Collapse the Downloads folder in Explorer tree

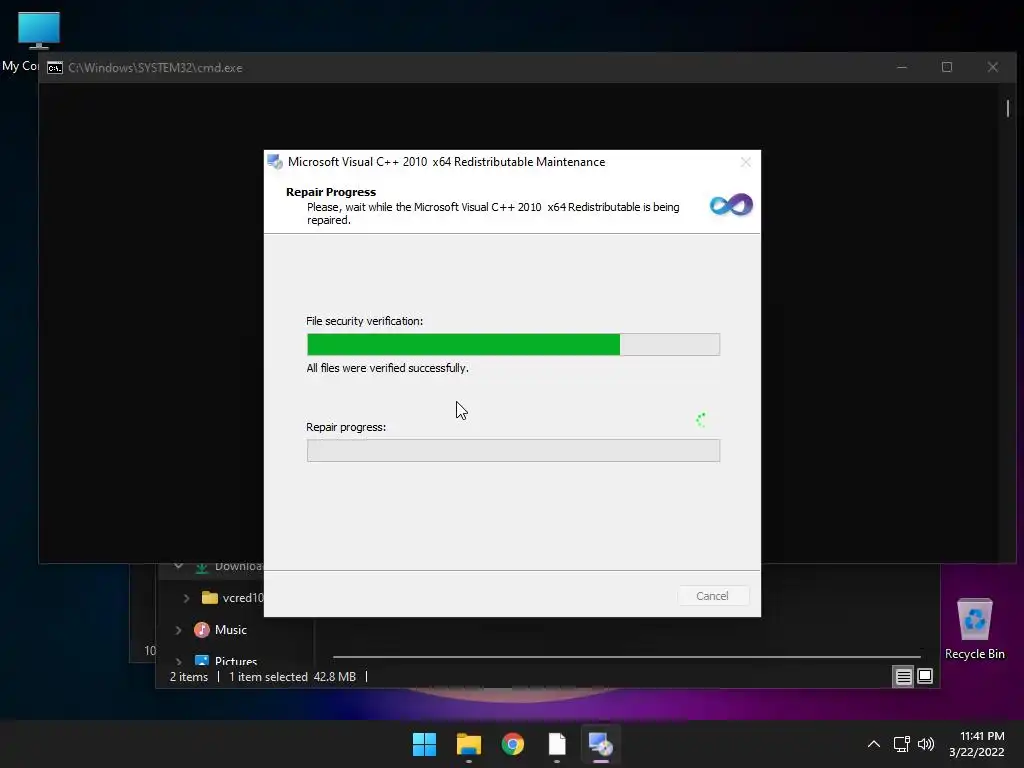pyautogui.click(x=178, y=566)
